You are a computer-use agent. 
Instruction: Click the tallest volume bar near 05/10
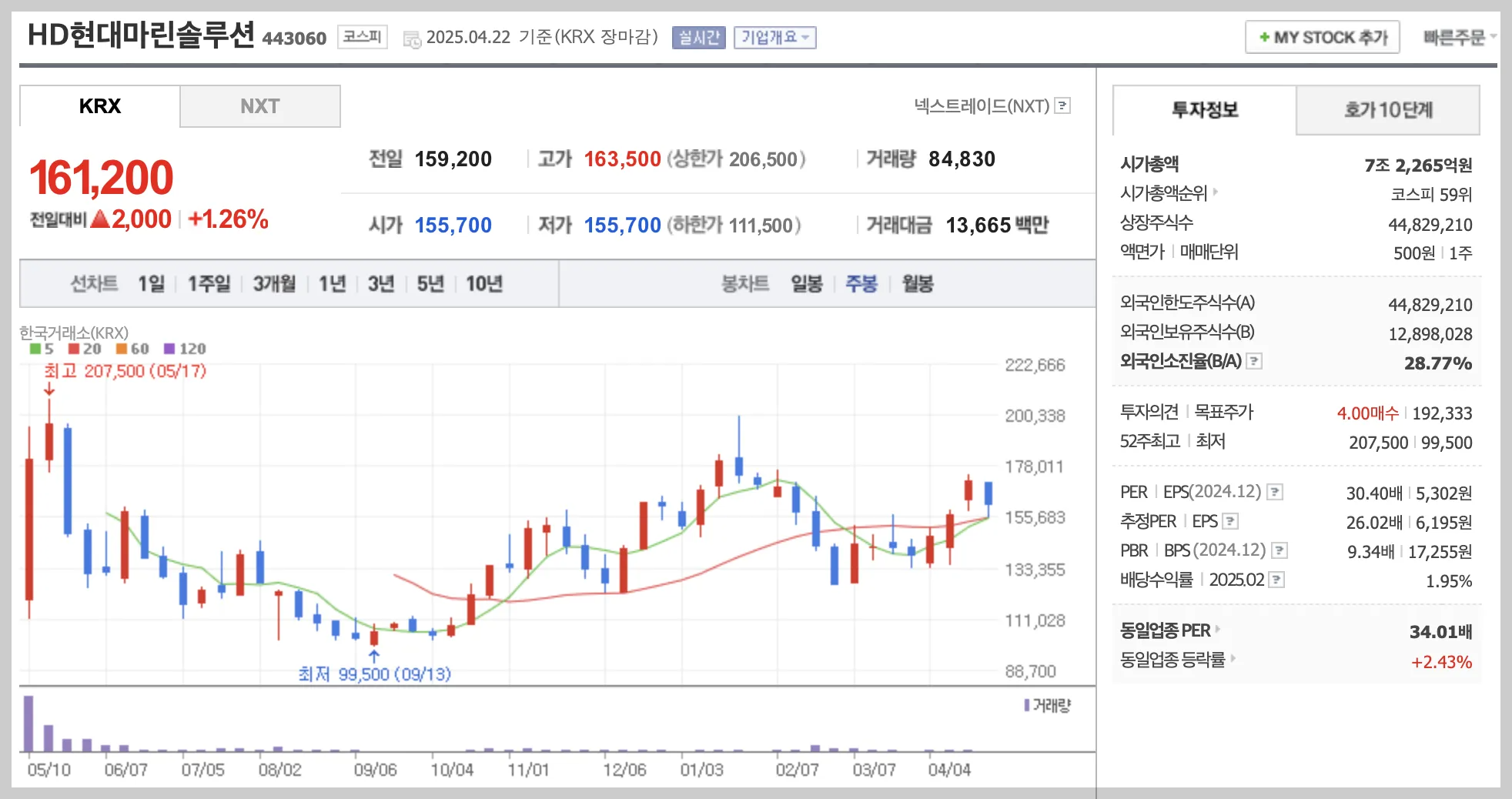tap(28, 724)
